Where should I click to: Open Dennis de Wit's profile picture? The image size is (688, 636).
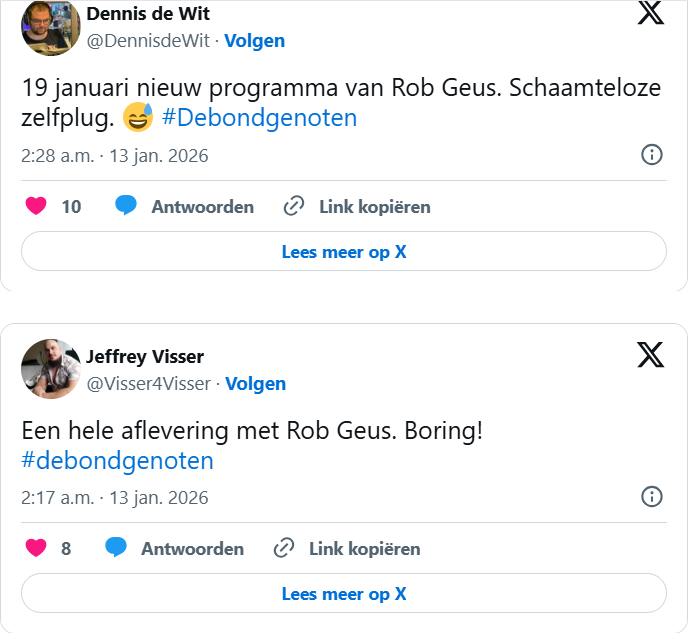(50, 27)
